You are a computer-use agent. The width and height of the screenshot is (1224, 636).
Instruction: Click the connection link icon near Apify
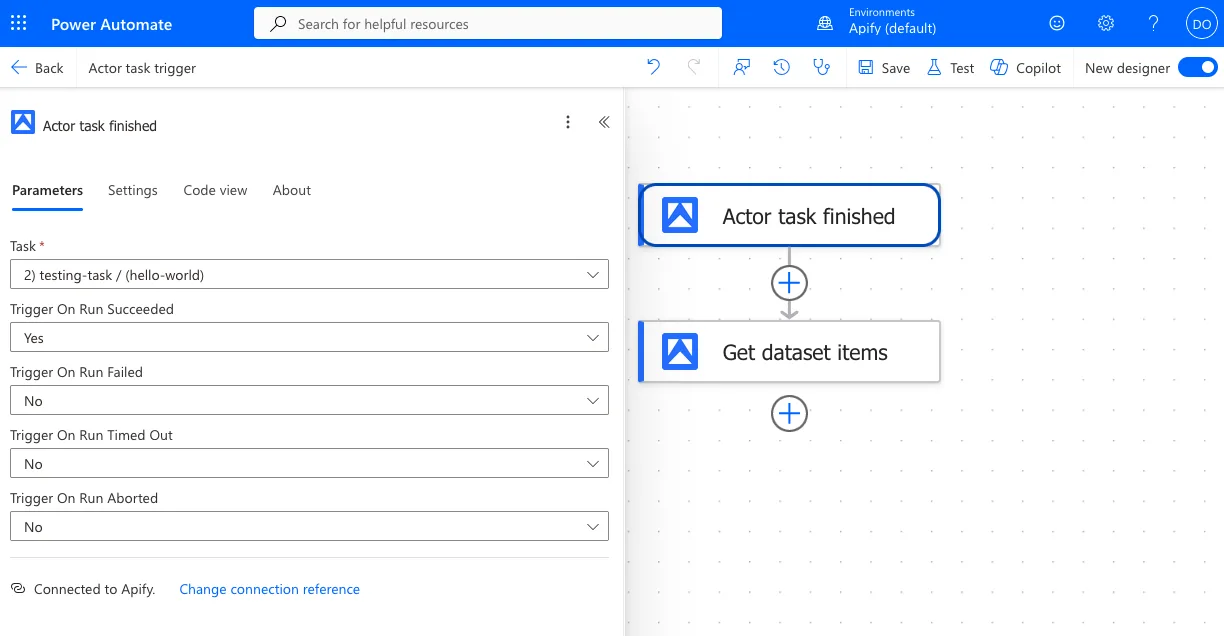click(18, 589)
